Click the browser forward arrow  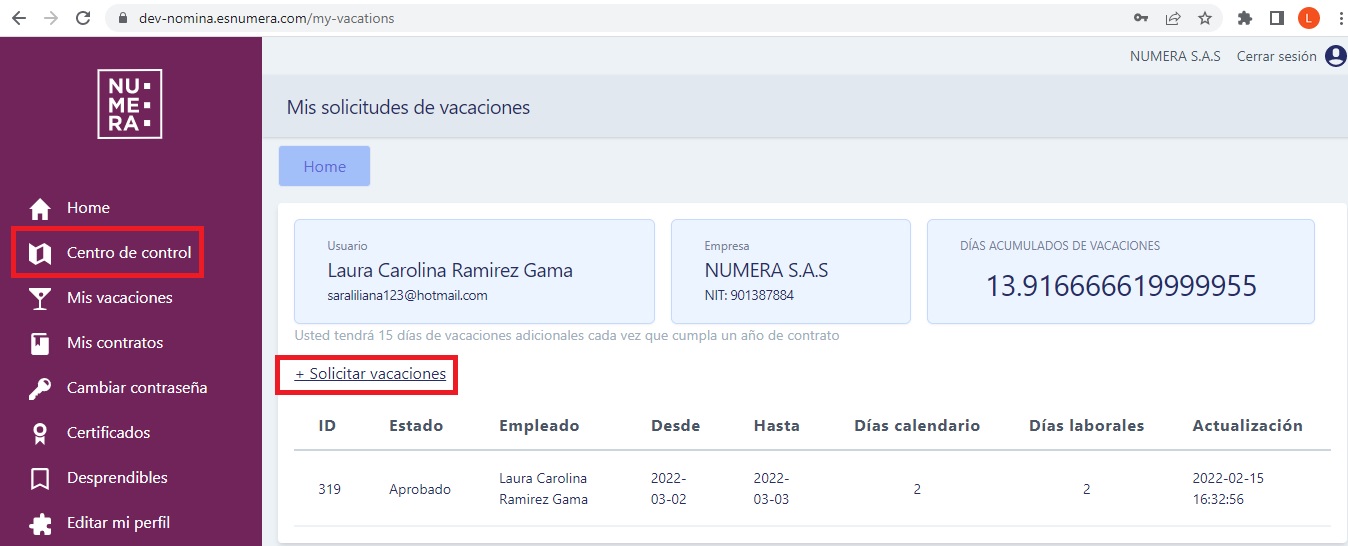[51, 18]
